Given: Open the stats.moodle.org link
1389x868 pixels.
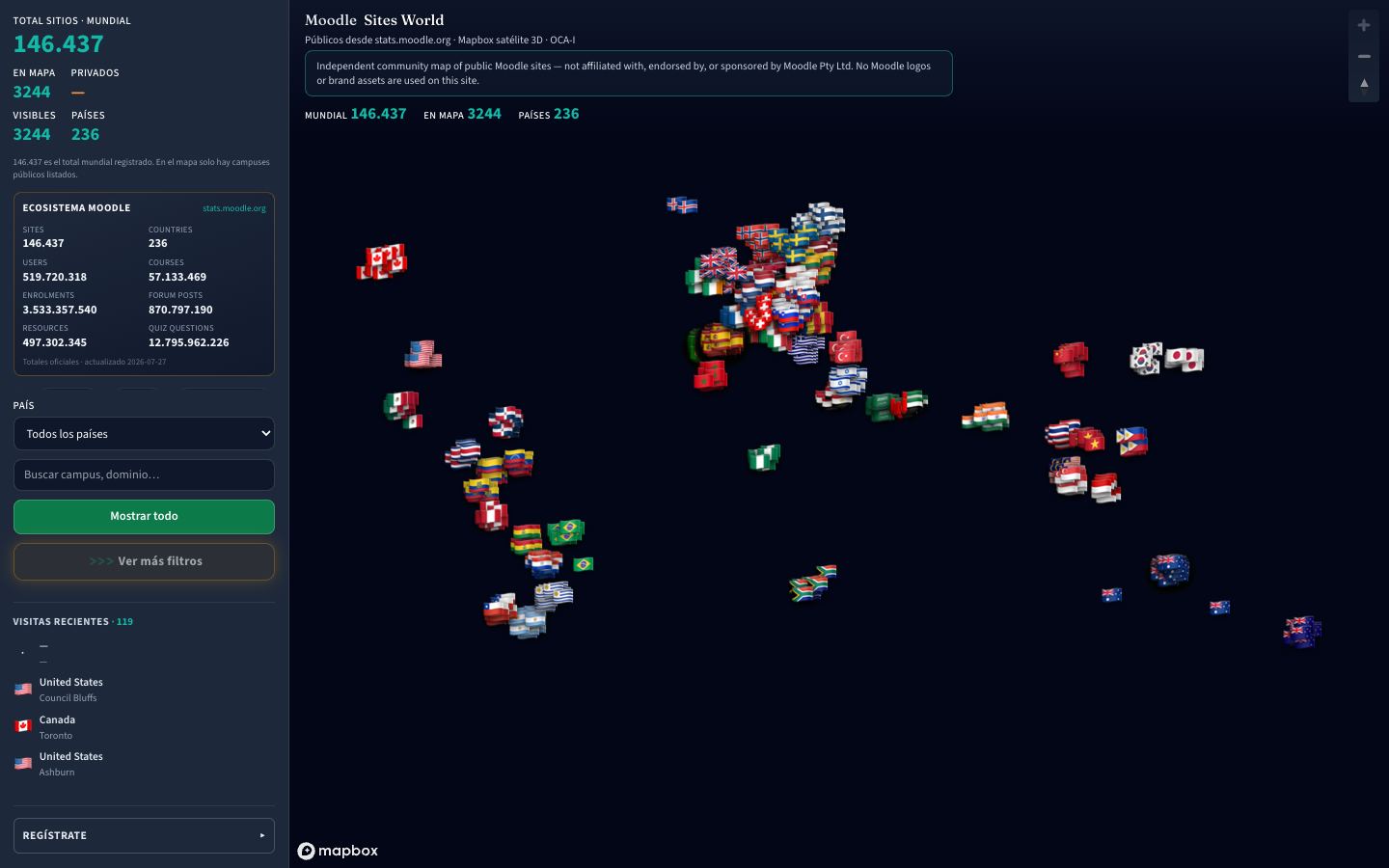Looking at the screenshot, I should 234,208.
